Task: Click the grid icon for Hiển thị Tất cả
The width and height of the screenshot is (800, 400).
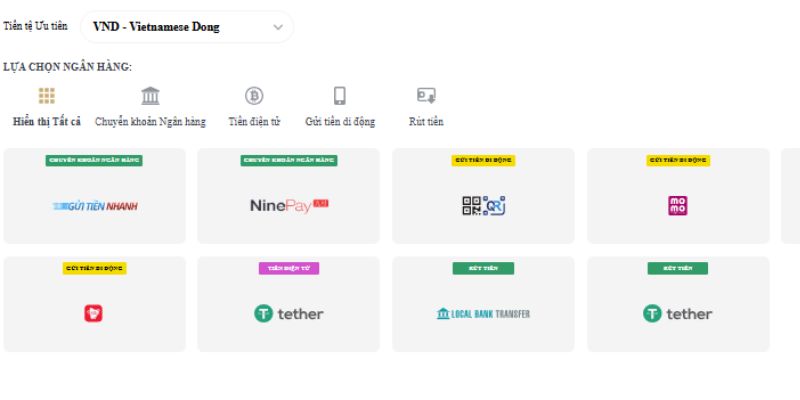Action: (x=46, y=96)
